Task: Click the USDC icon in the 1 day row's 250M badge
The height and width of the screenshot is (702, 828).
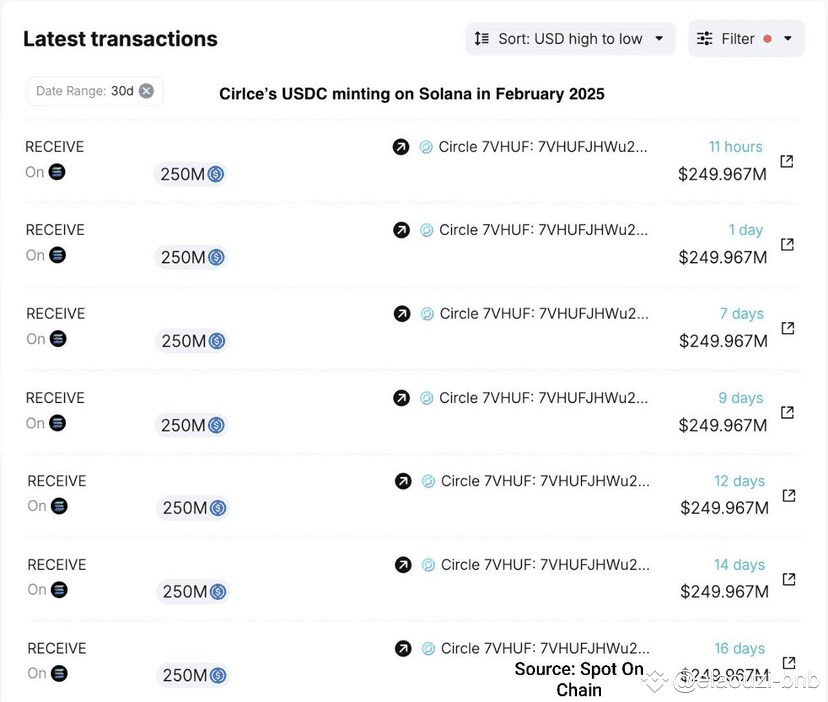Action: tap(213, 257)
